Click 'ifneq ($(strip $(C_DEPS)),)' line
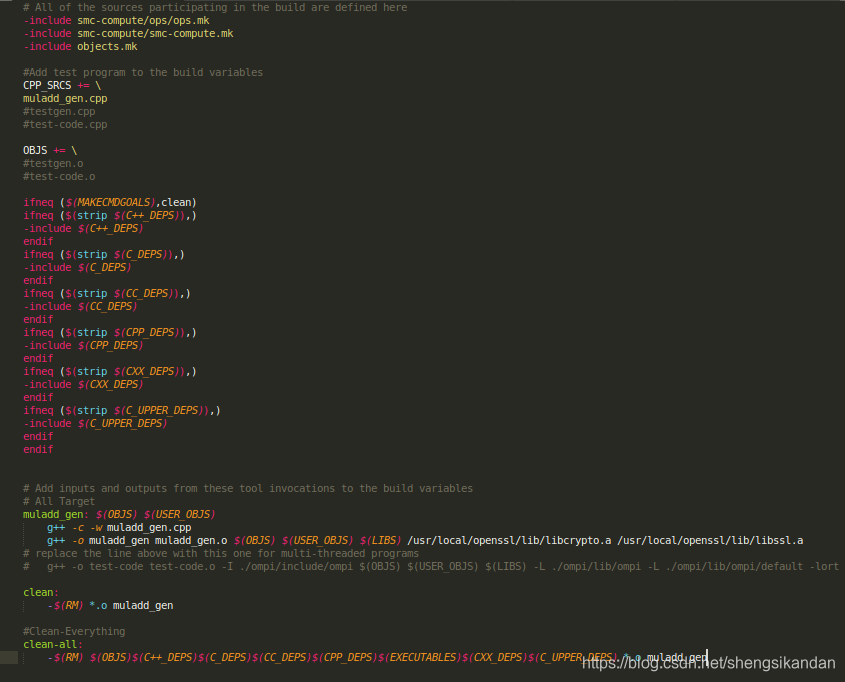The height and width of the screenshot is (682, 845). point(104,254)
